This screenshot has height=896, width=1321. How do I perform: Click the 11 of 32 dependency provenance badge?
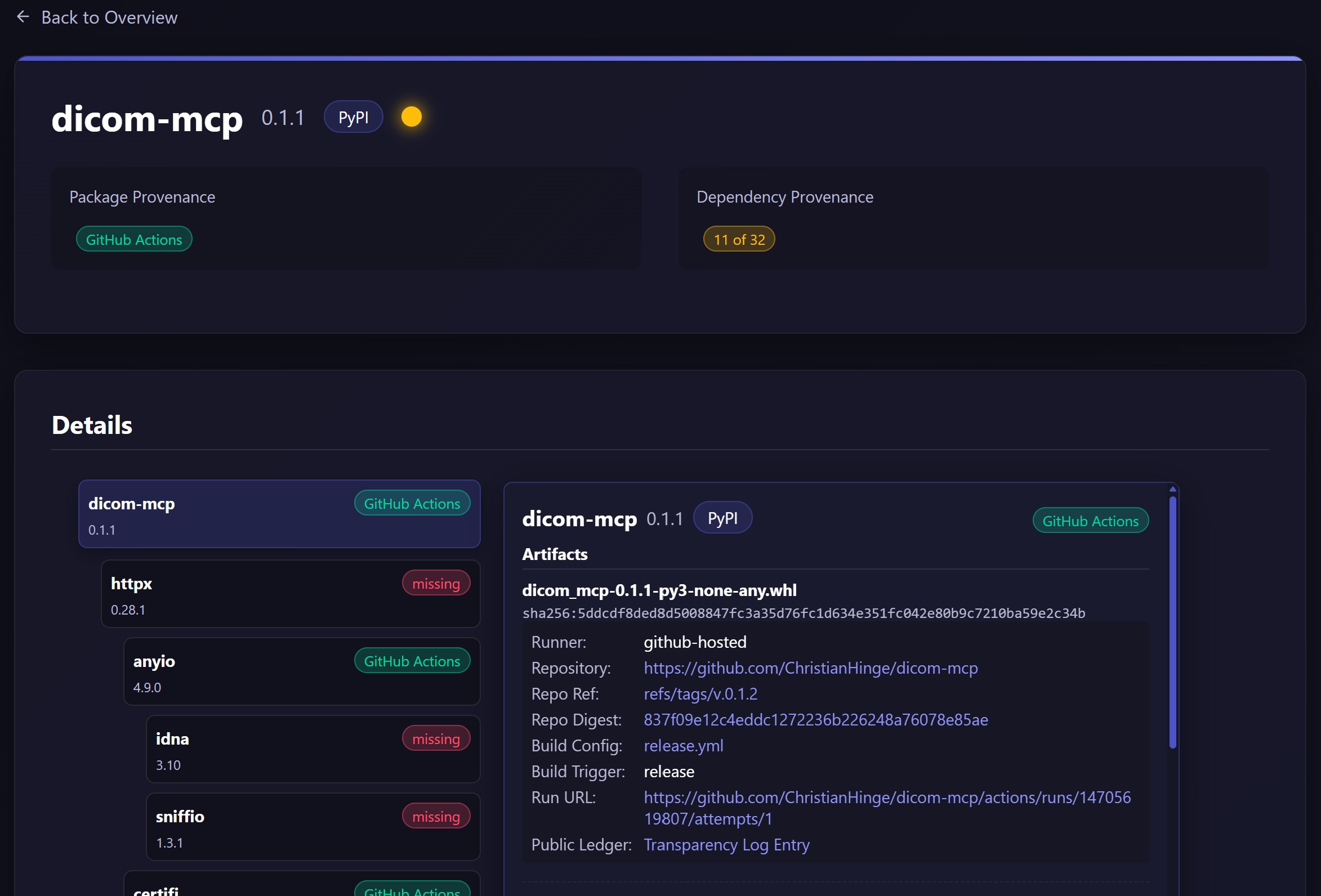pyautogui.click(x=738, y=239)
